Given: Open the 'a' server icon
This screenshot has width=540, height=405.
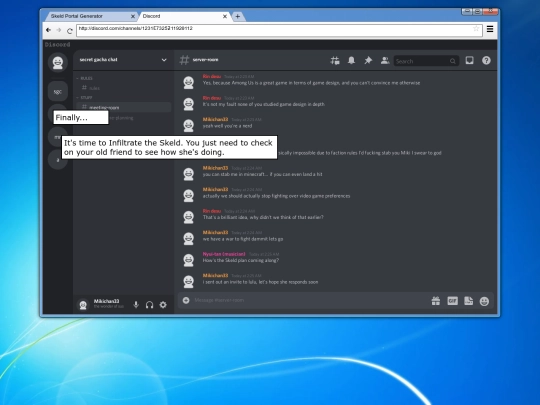Looking at the screenshot, I should tap(58, 159).
